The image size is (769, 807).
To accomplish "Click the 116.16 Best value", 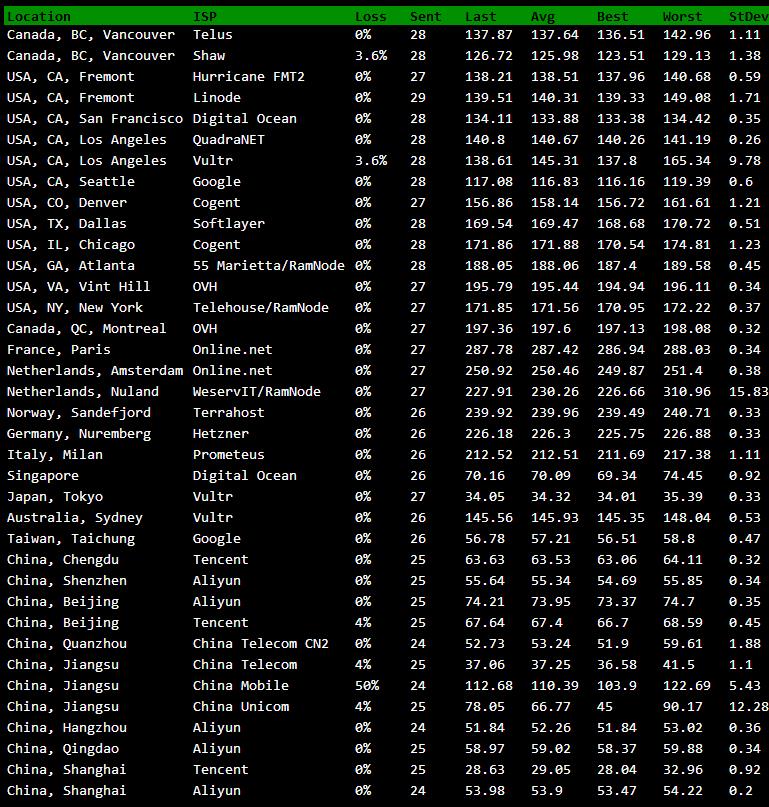I will click(621, 182).
